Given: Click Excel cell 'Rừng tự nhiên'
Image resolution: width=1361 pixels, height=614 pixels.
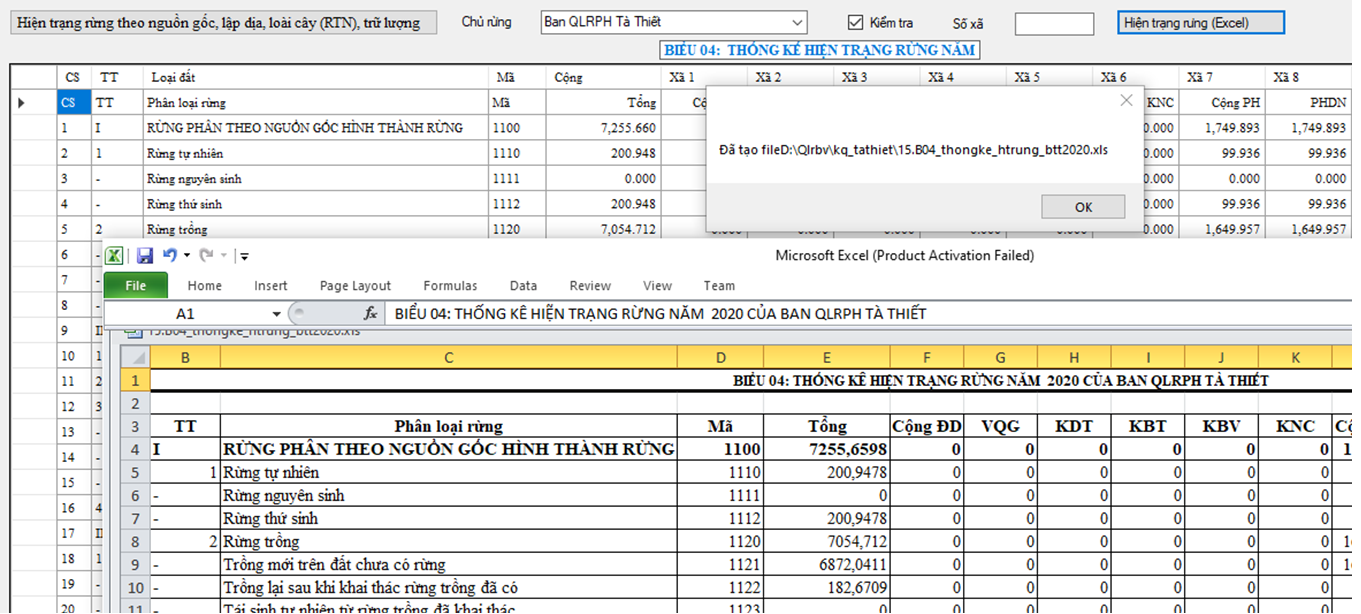Looking at the screenshot, I should click(x=448, y=472).
